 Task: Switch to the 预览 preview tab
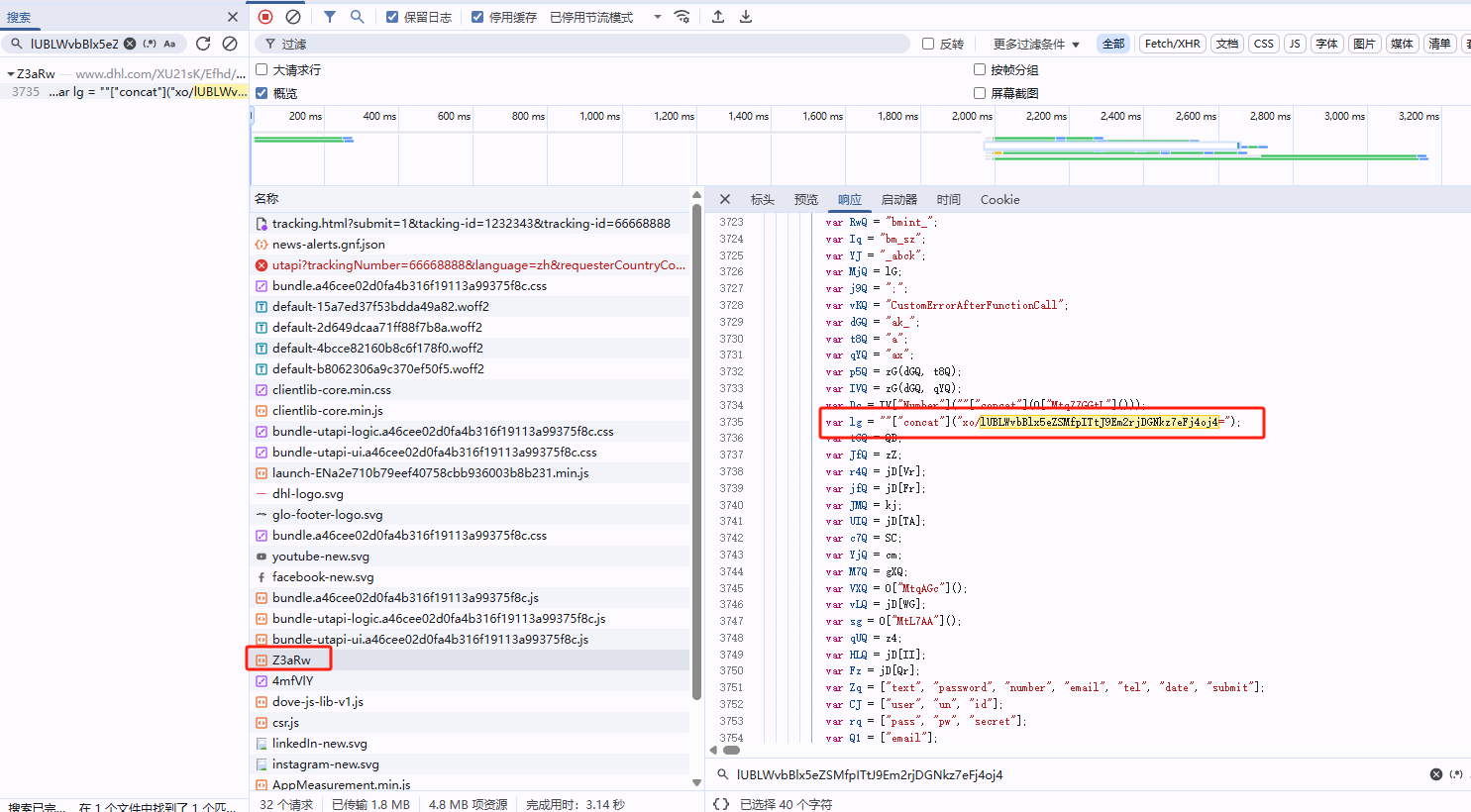point(806,199)
